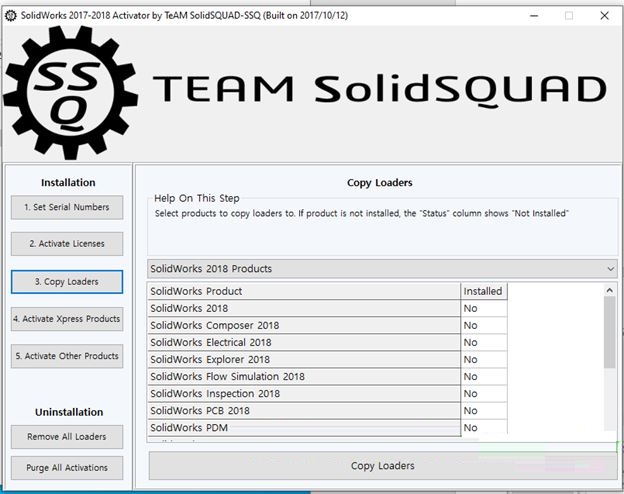Open step 4 Activate Xpress Products
The height and width of the screenshot is (494, 624).
click(67, 319)
